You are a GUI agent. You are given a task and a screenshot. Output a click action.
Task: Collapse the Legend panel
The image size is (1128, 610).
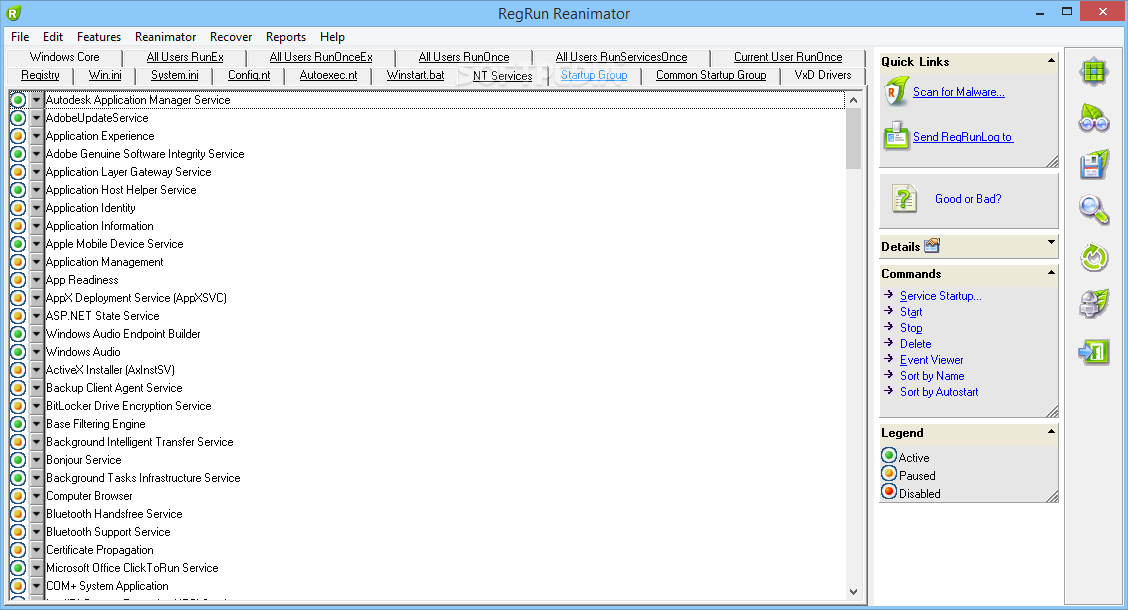[x=1051, y=432]
